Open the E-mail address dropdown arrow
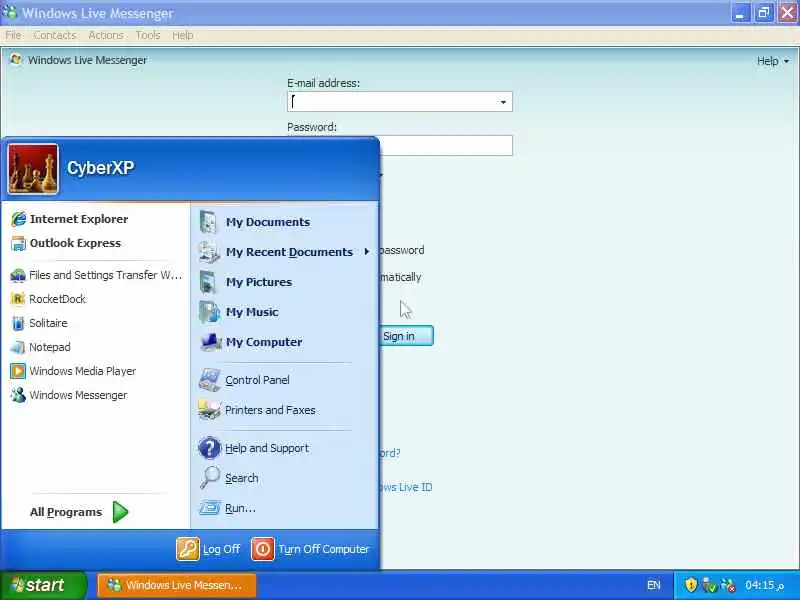800x600 pixels. point(503,102)
